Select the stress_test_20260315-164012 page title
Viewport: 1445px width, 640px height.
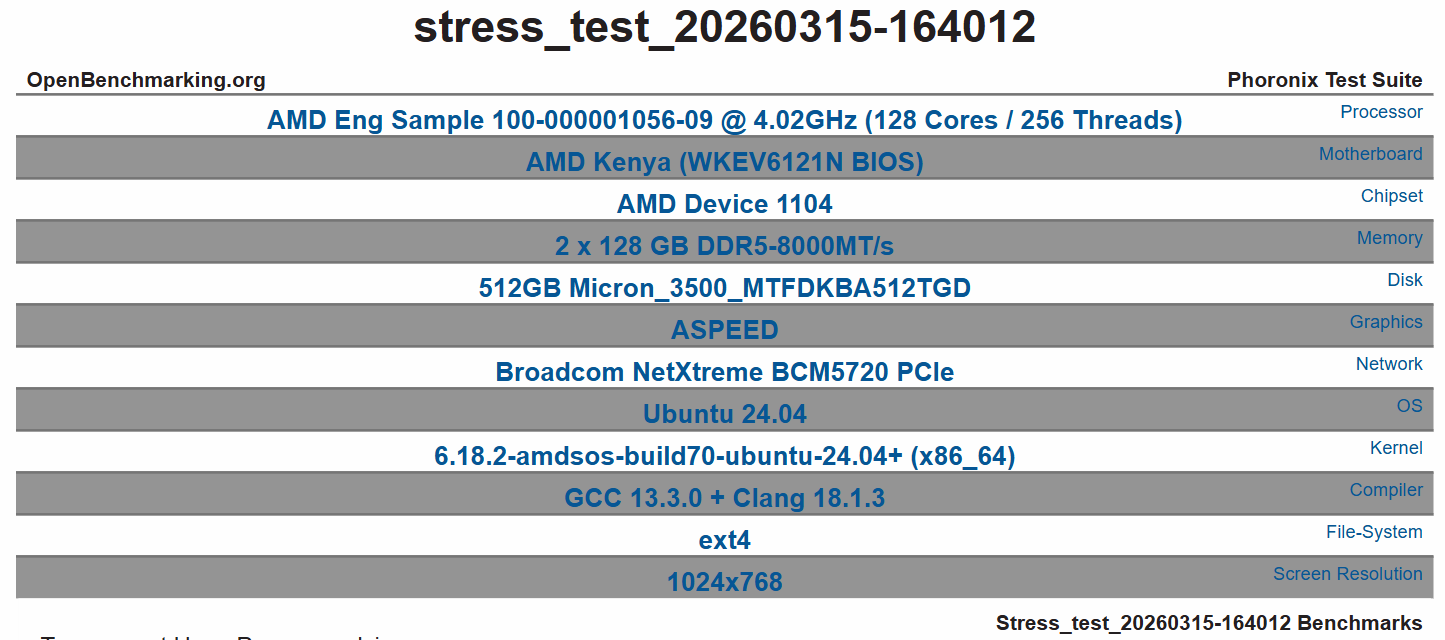725,27
